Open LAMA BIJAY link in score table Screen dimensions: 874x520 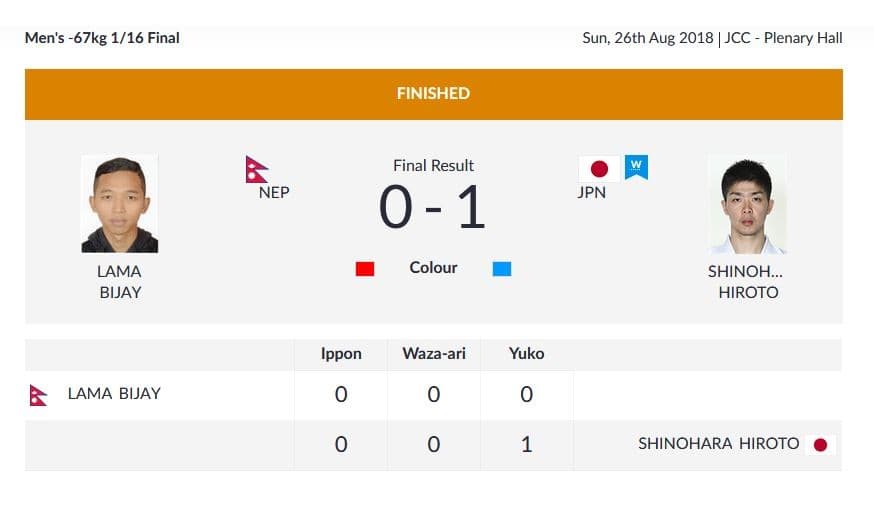tap(114, 393)
